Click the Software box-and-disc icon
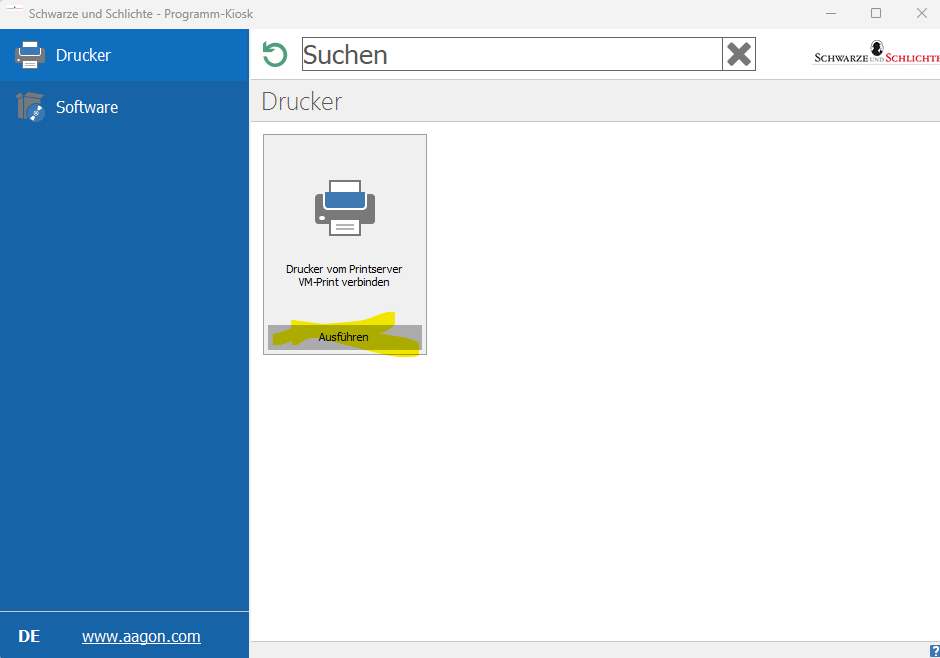 tap(30, 107)
